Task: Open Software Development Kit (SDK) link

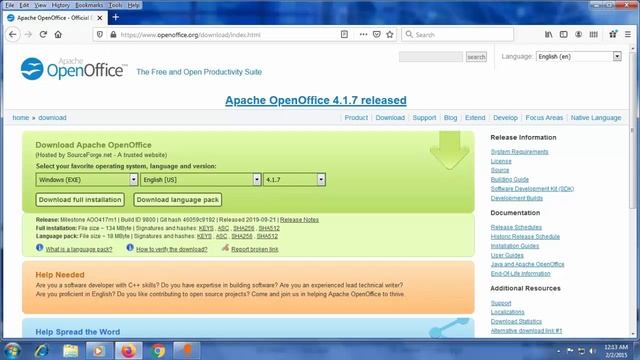Action: tap(532, 189)
